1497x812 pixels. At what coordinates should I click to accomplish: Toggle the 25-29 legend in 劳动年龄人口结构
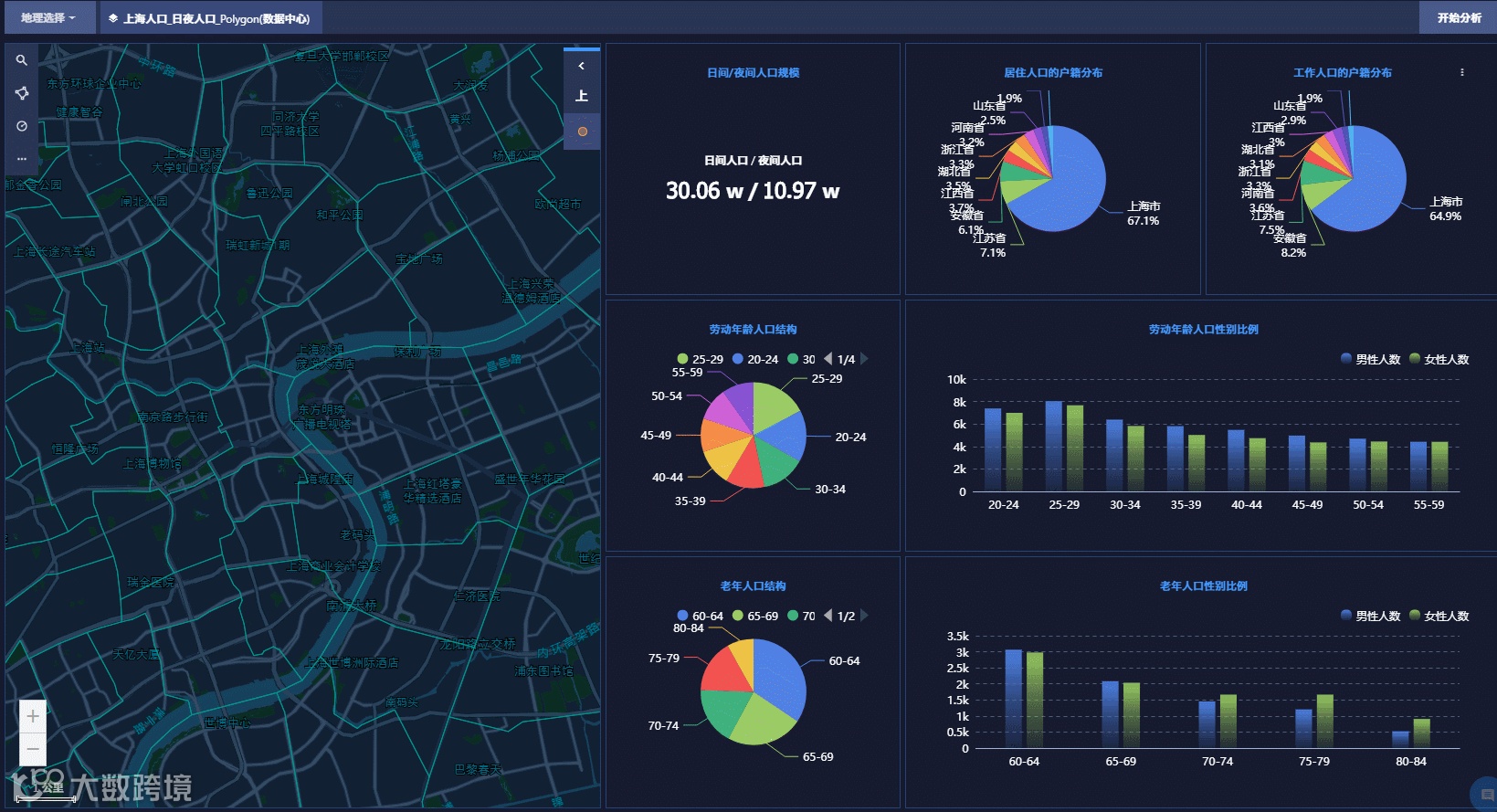coord(700,359)
